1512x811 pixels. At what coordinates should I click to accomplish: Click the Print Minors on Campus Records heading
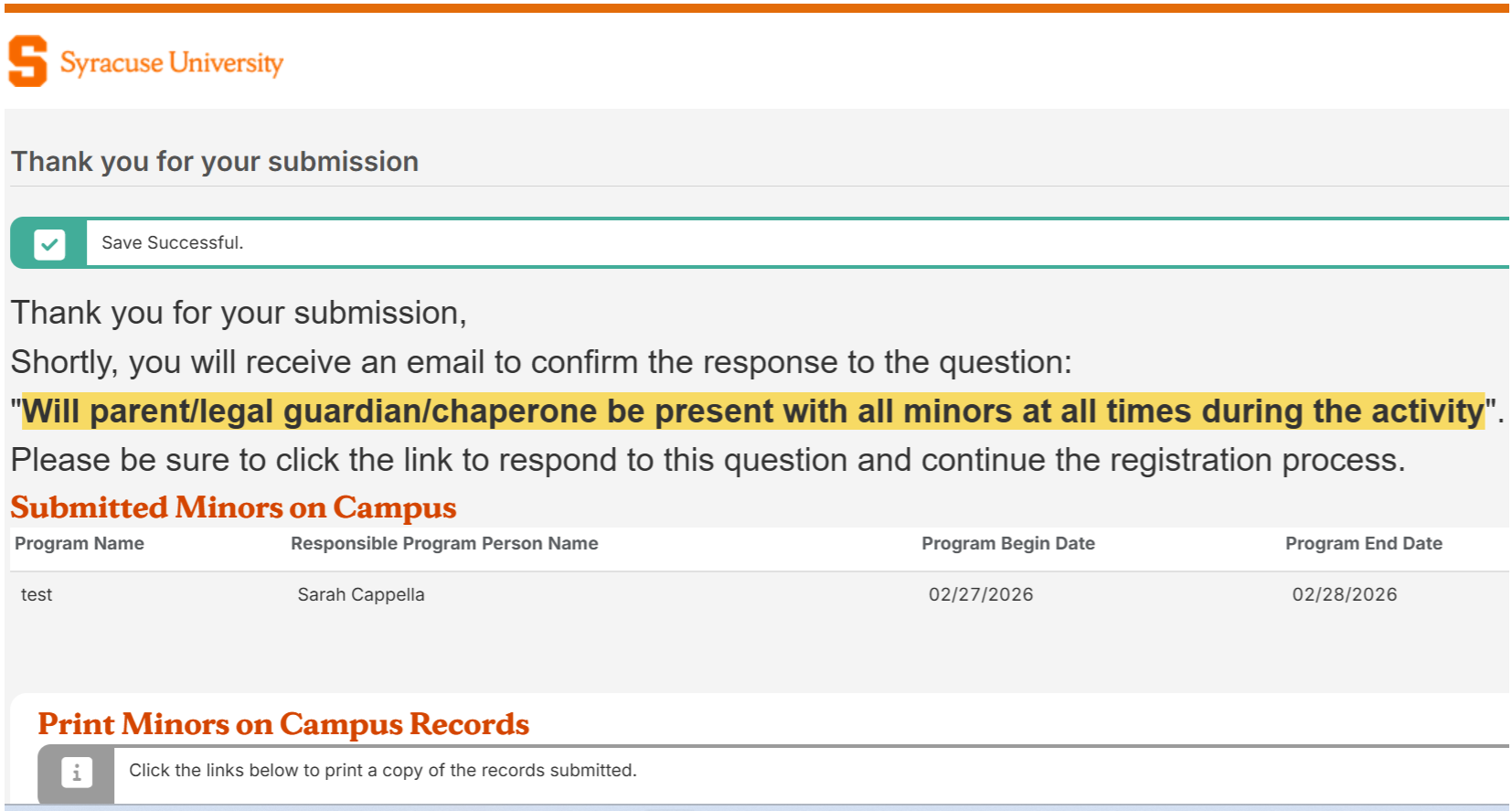(283, 724)
